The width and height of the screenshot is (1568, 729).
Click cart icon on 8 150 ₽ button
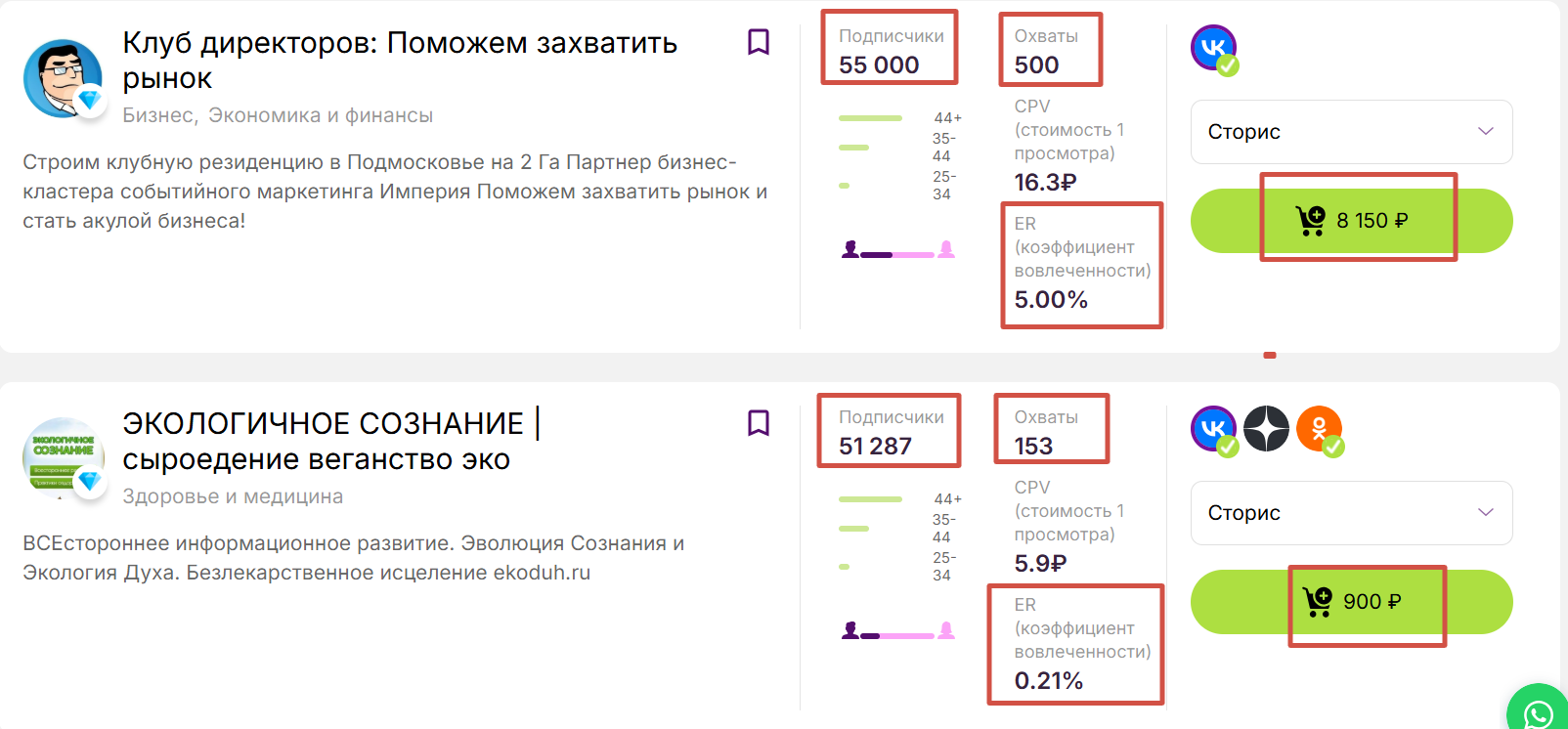[x=1310, y=221]
